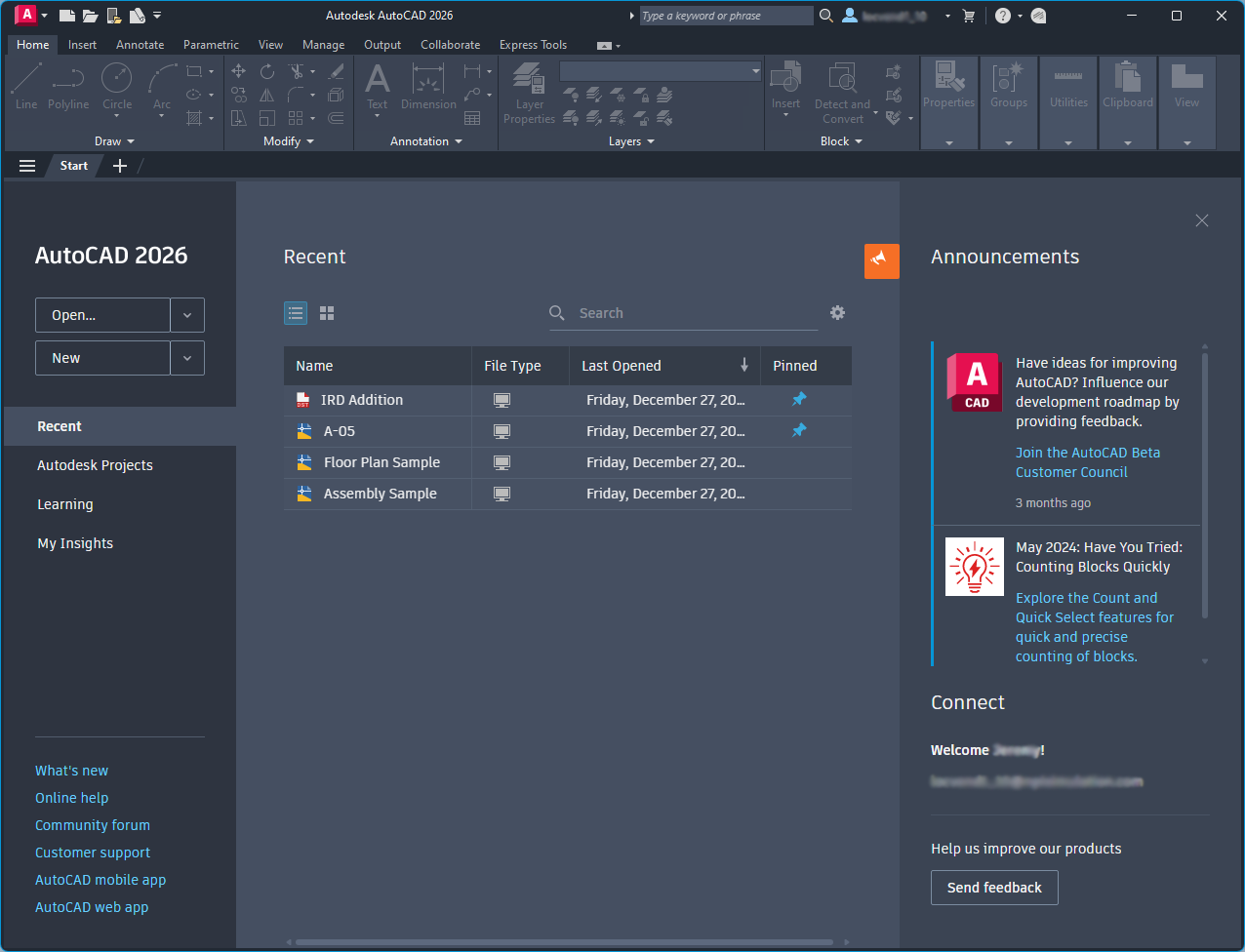1245x952 pixels.
Task: Select the Circle tool
Action: coord(117,86)
